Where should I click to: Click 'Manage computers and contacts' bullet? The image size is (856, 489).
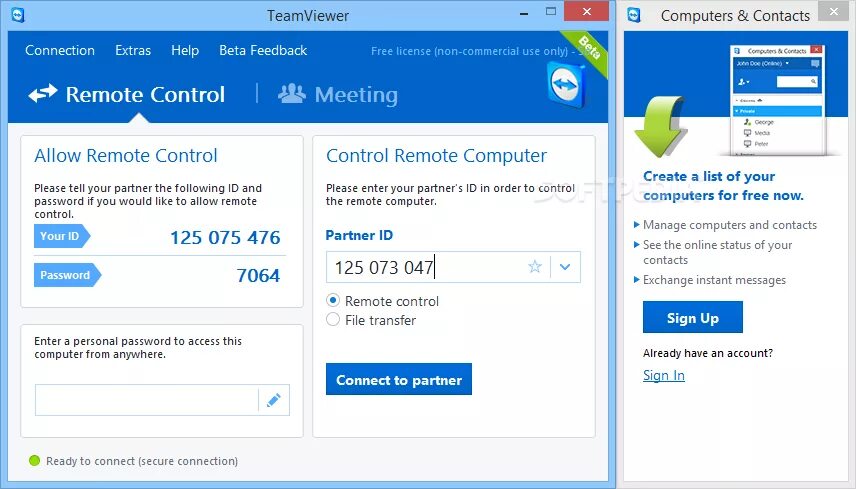pyautogui.click(x=729, y=225)
